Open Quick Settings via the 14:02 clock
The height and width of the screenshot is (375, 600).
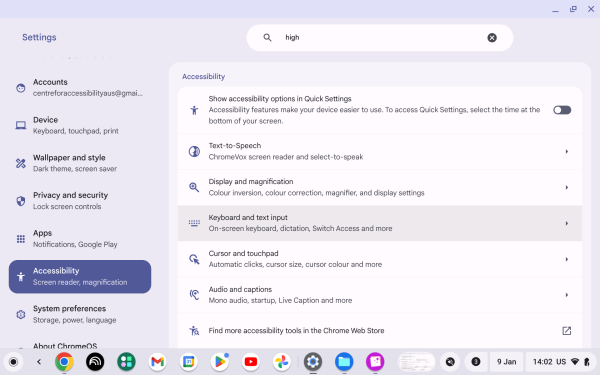click(x=560, y=362)
